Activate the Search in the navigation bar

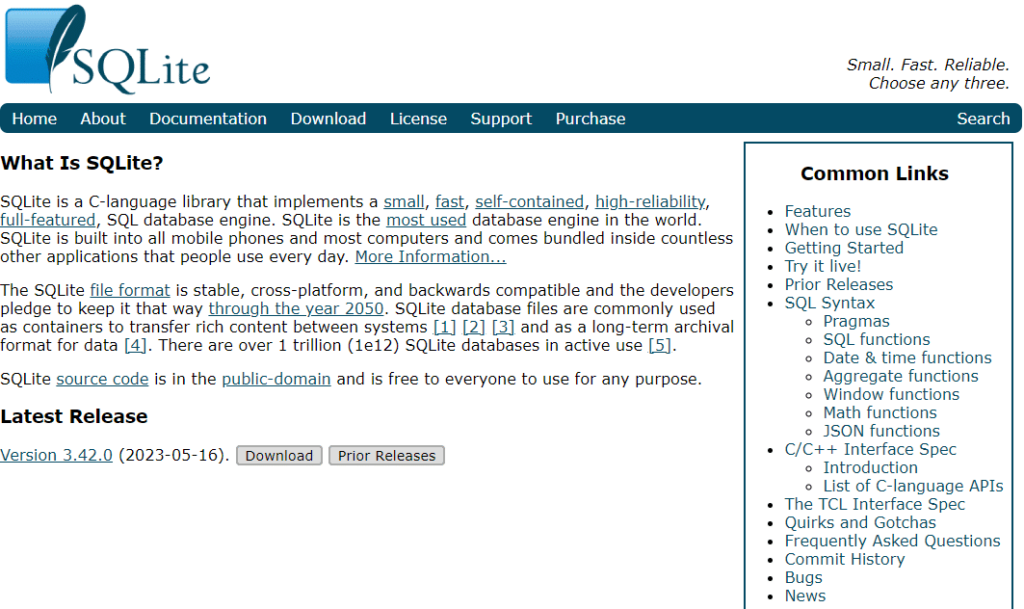tap(983, 118)
